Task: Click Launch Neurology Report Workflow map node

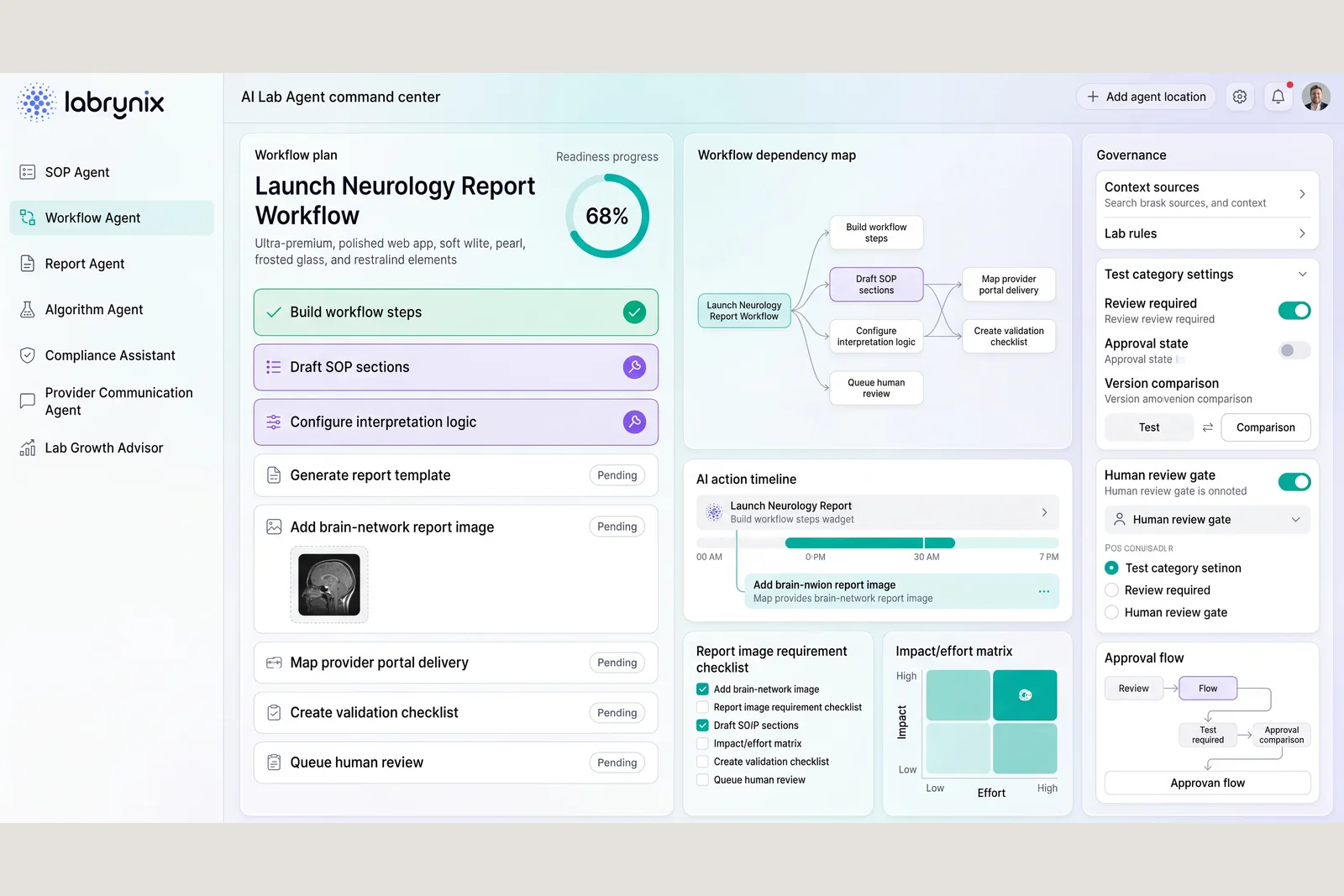Action: (744, 311)
